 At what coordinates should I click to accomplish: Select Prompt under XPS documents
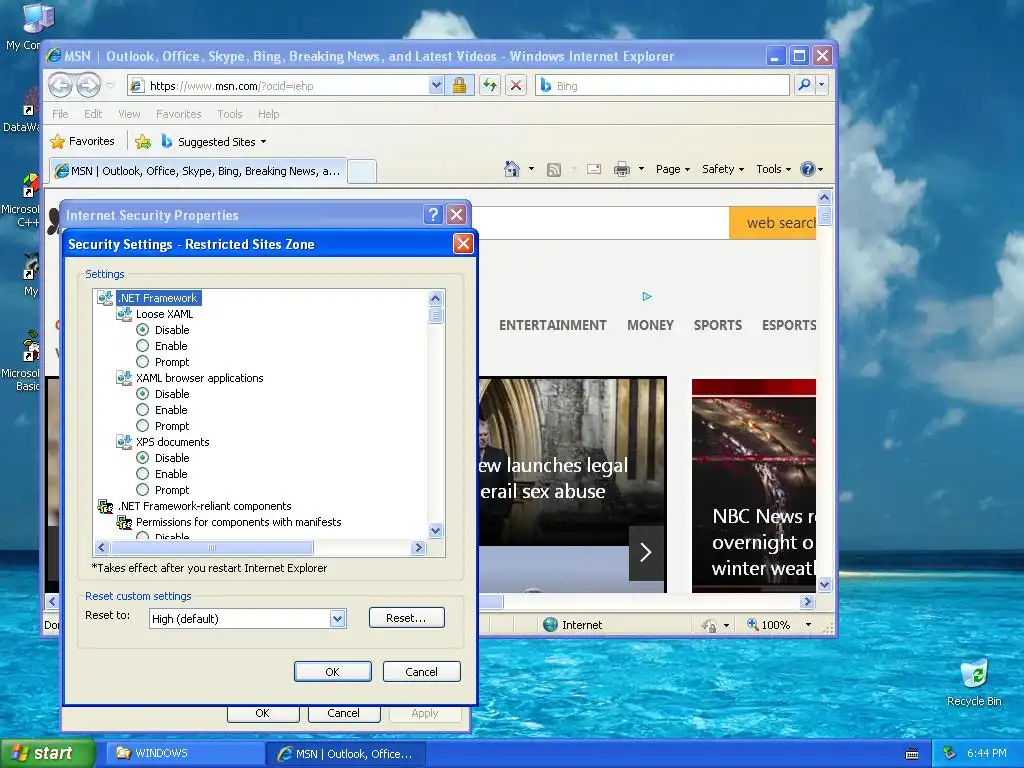(x=142, y=490)
